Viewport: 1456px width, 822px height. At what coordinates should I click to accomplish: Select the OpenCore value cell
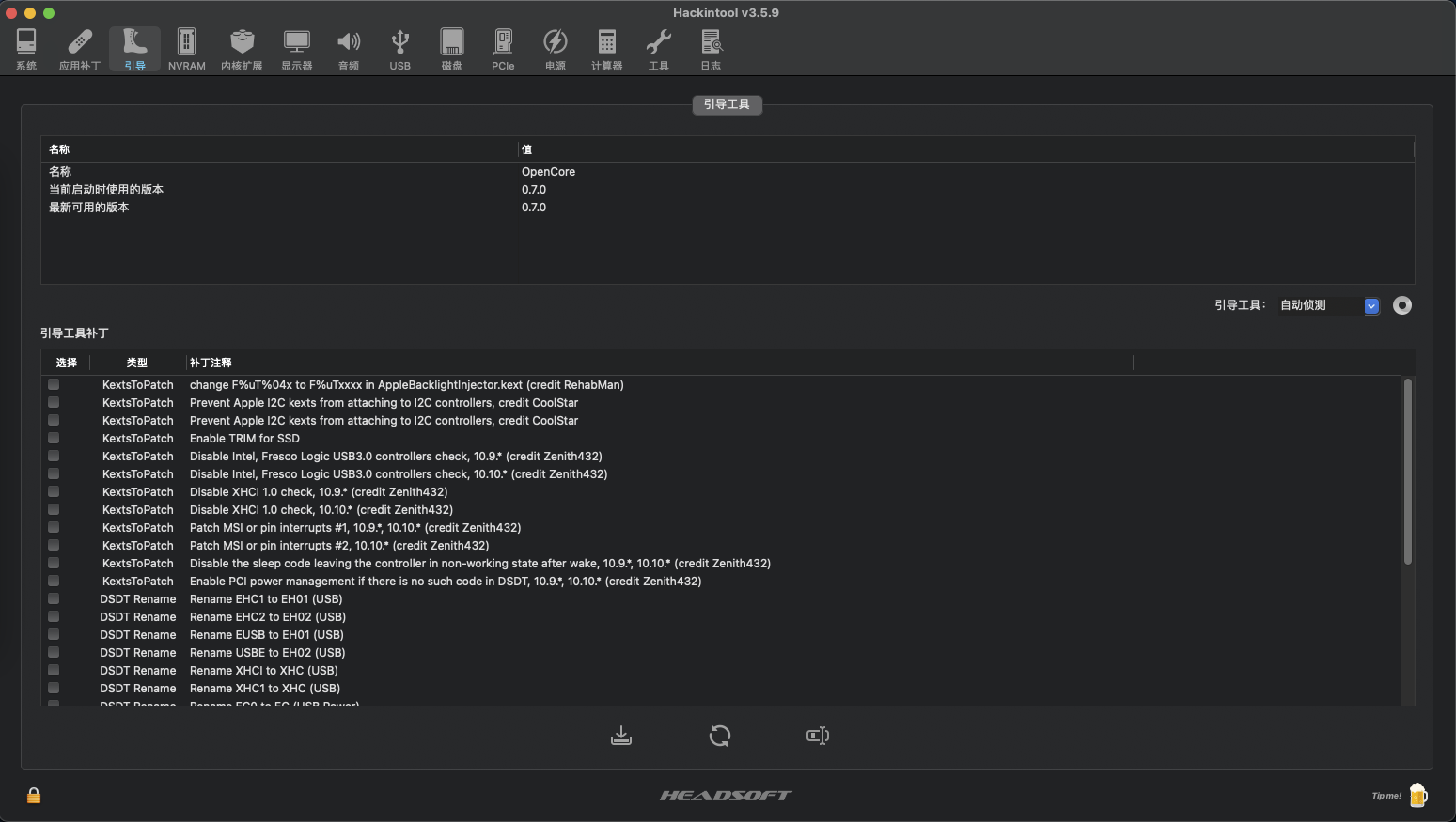[x=548, y=172]
